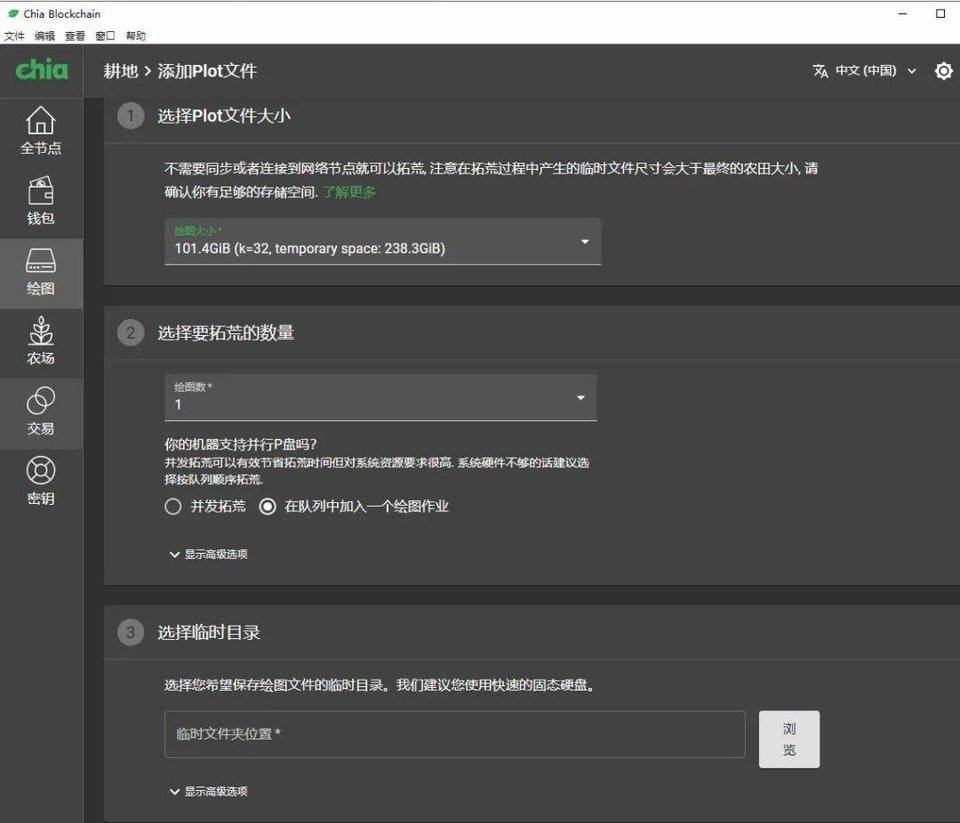960x823 pixels.
Task: Expand 显示高级选项 under plot count section
Action: pos(209,554)
